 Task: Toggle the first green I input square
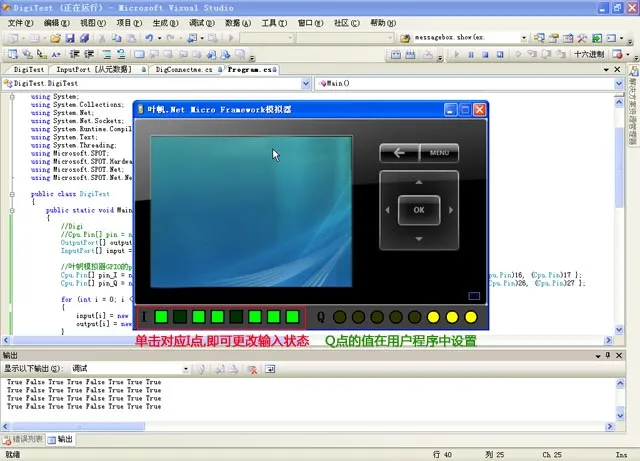[161, 317]
